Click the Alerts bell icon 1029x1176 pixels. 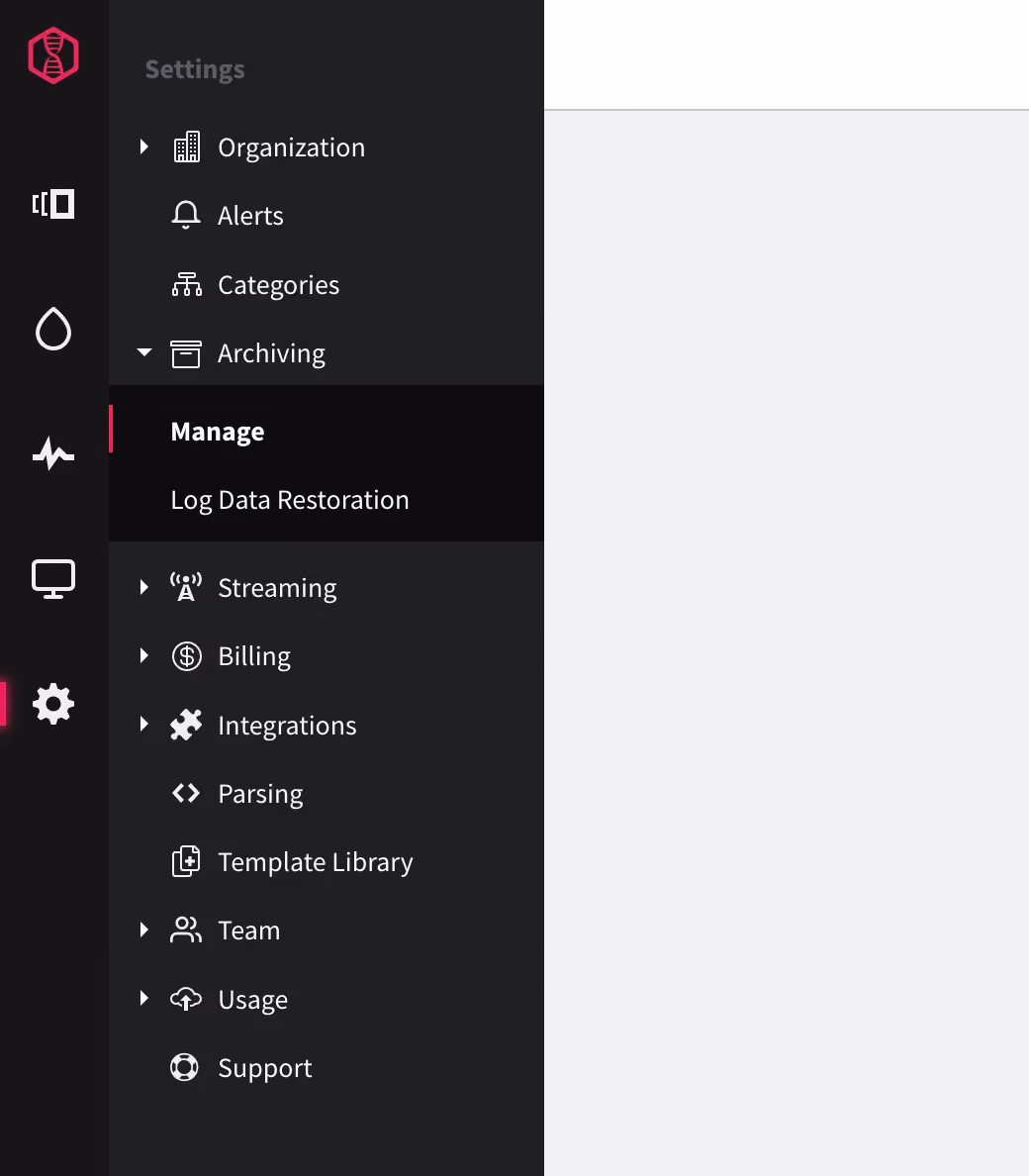(x=186, y=215)
